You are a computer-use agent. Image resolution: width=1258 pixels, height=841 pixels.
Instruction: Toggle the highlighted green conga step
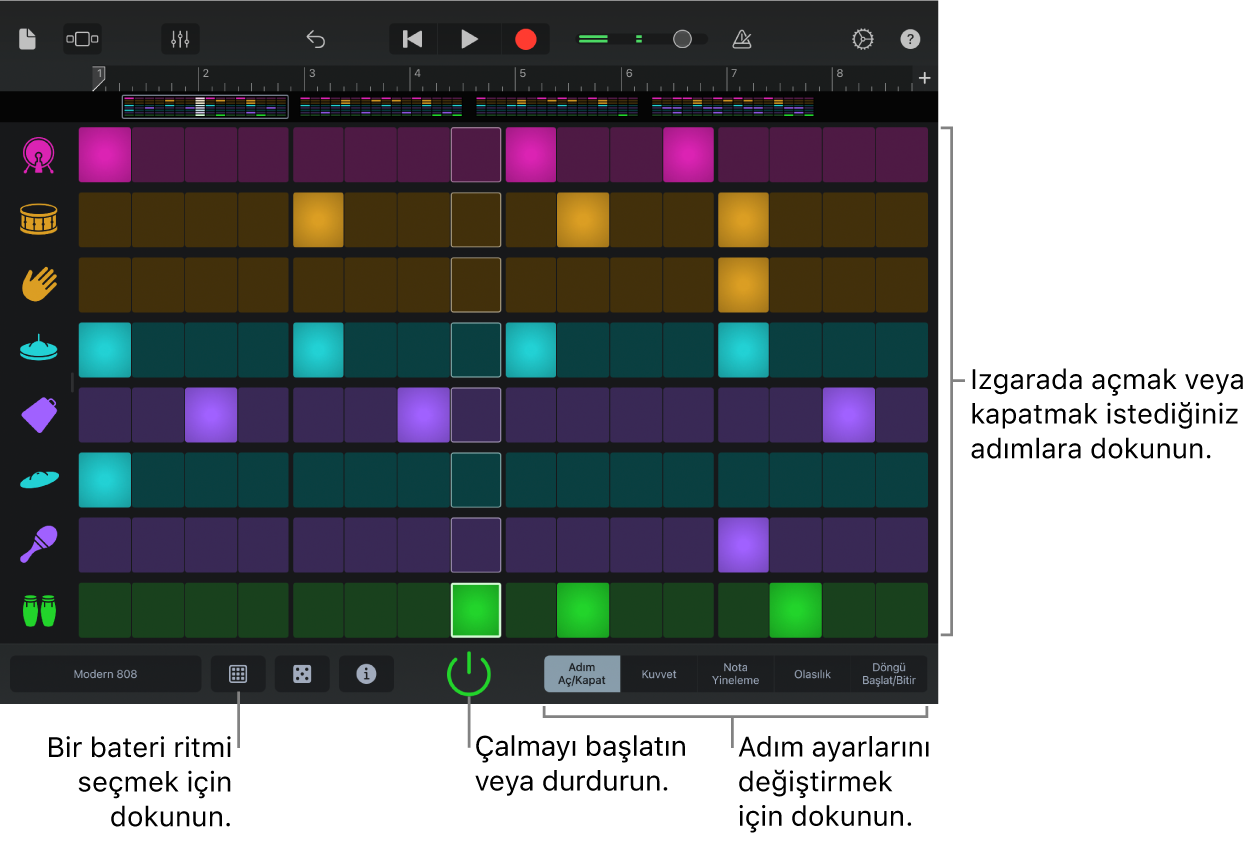pyautogui.click(x=476, y=610)
